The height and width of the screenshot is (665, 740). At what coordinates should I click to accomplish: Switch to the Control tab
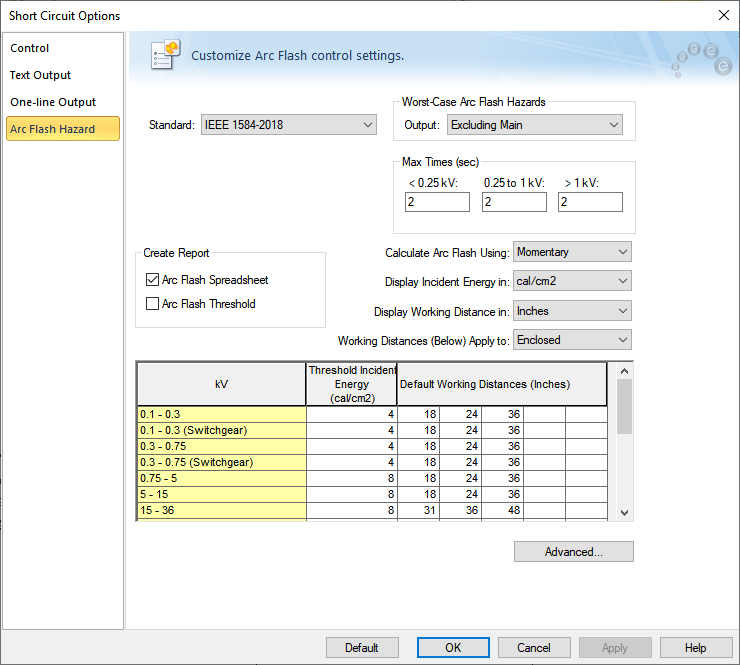pos(30,48)
